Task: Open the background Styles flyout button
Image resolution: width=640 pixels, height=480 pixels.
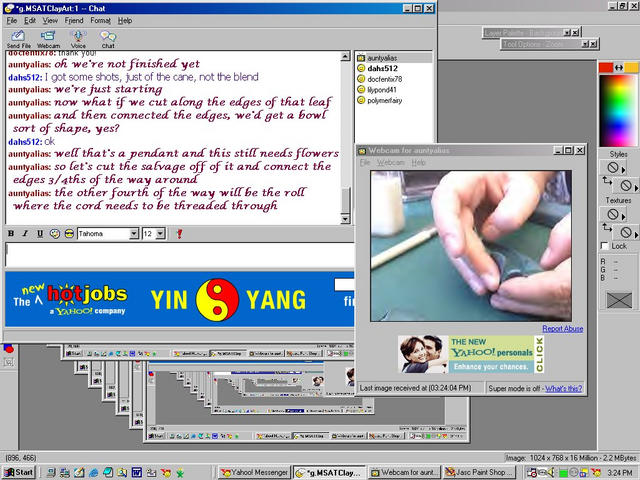Action: click(x=626, y=186)
